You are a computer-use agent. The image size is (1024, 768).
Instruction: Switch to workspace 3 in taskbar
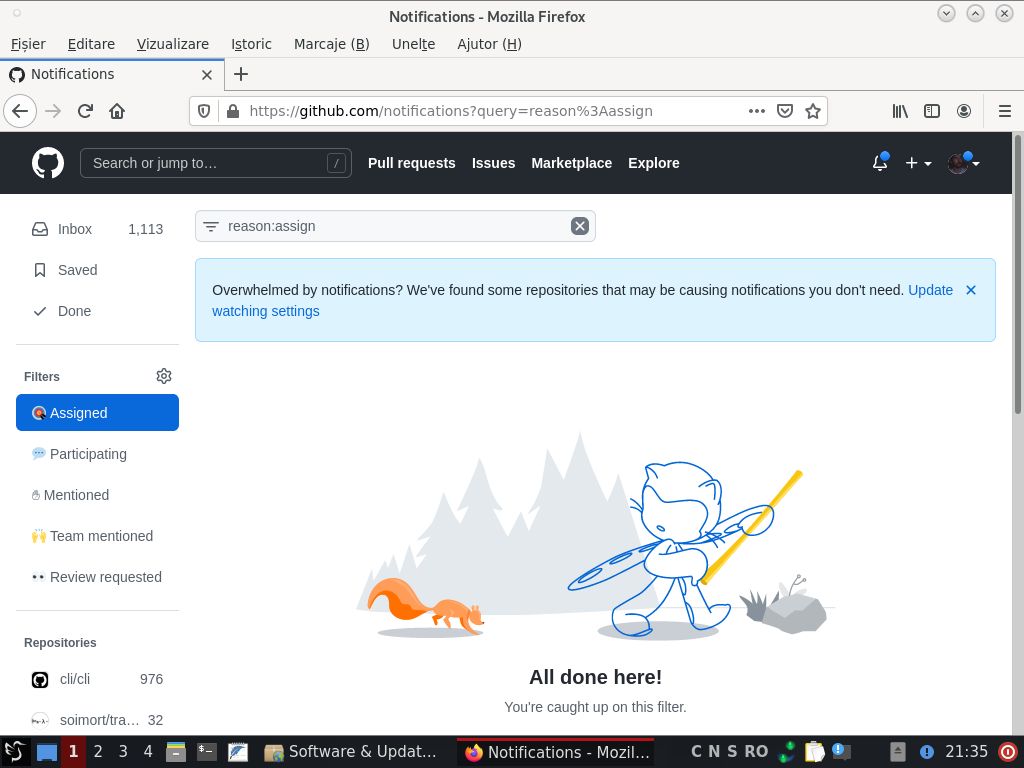pyautogui.click(x=123, y=752)
